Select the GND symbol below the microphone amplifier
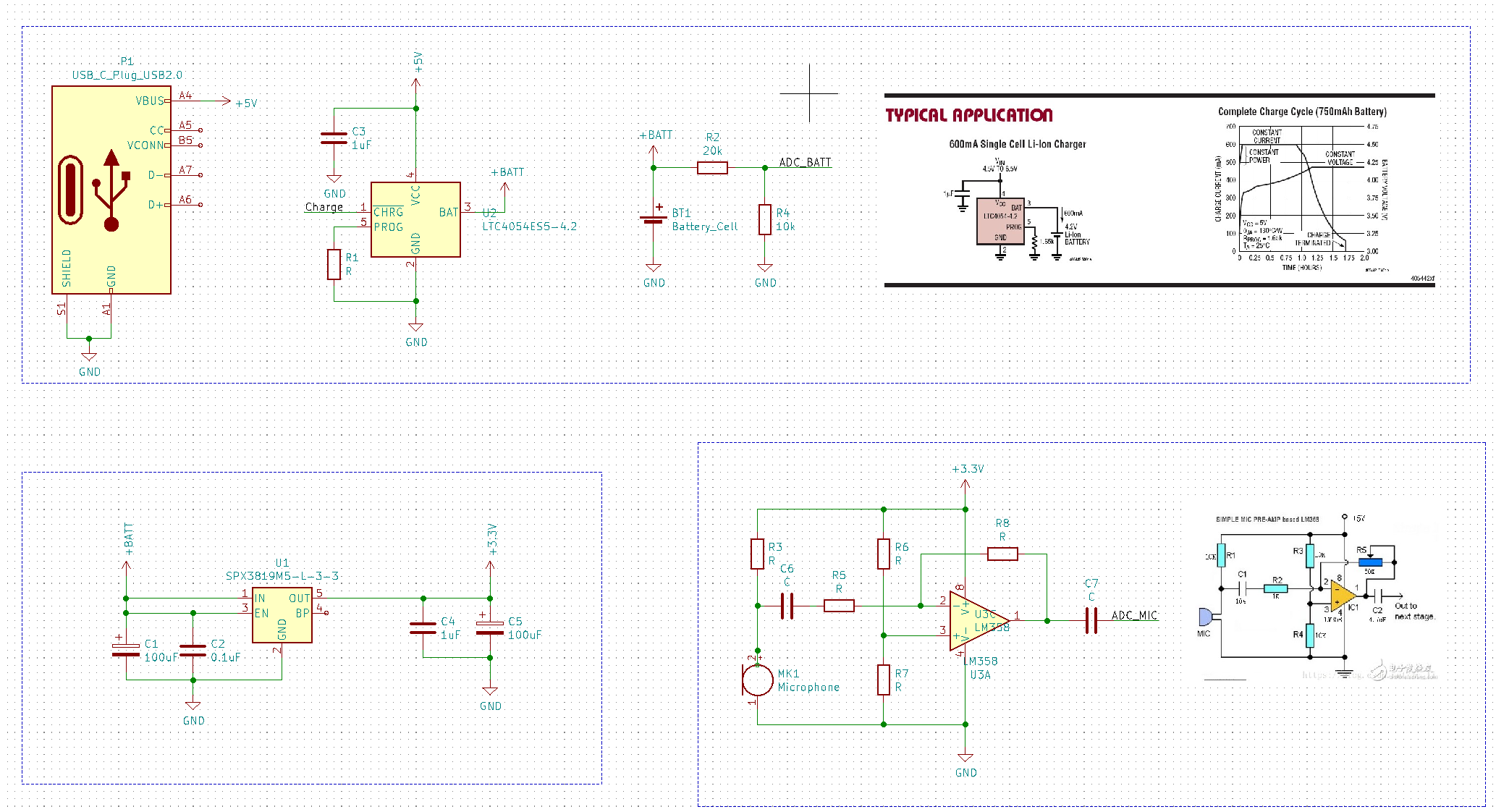This screenshot has width=1496, height=812. [x=965, y=765]
